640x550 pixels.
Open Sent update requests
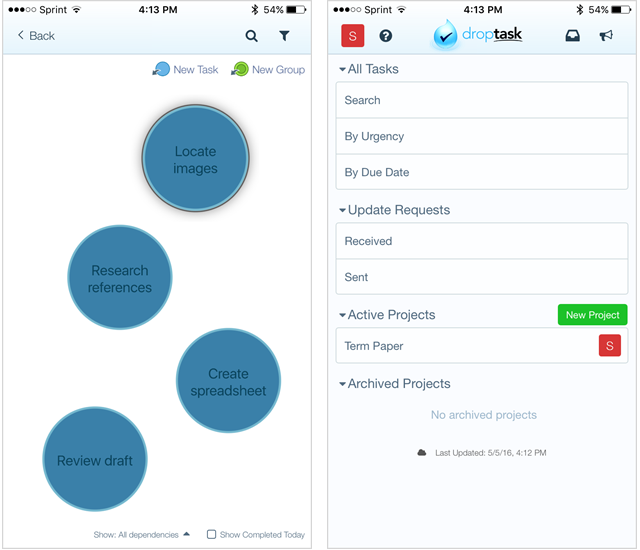pos(482,277)
